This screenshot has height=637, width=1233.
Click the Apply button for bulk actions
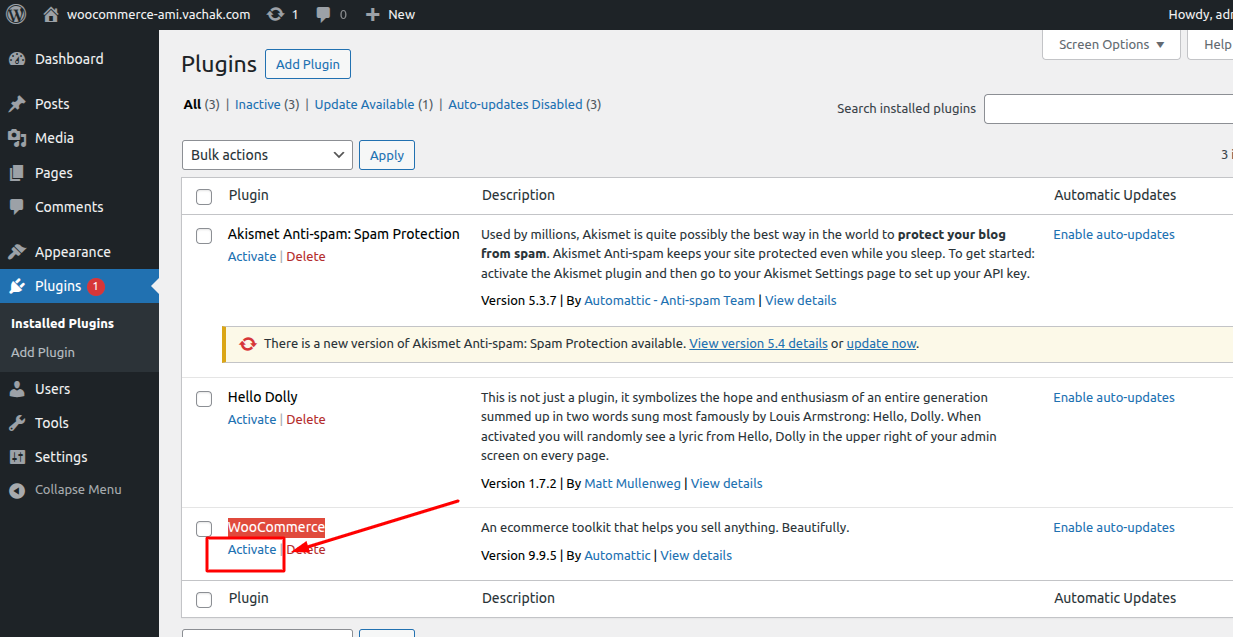tap(387, 155)
